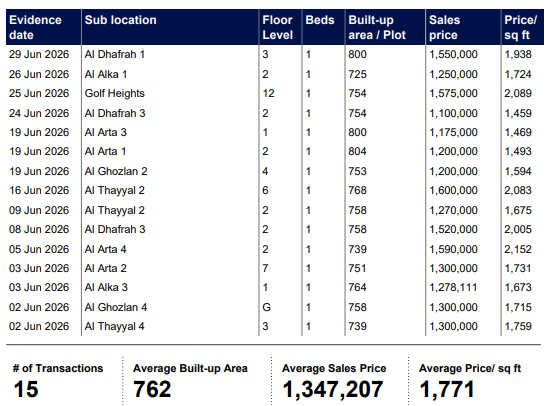Select the sales price 1,270,000
The image size is (556, 406).
tap(453, 210)
